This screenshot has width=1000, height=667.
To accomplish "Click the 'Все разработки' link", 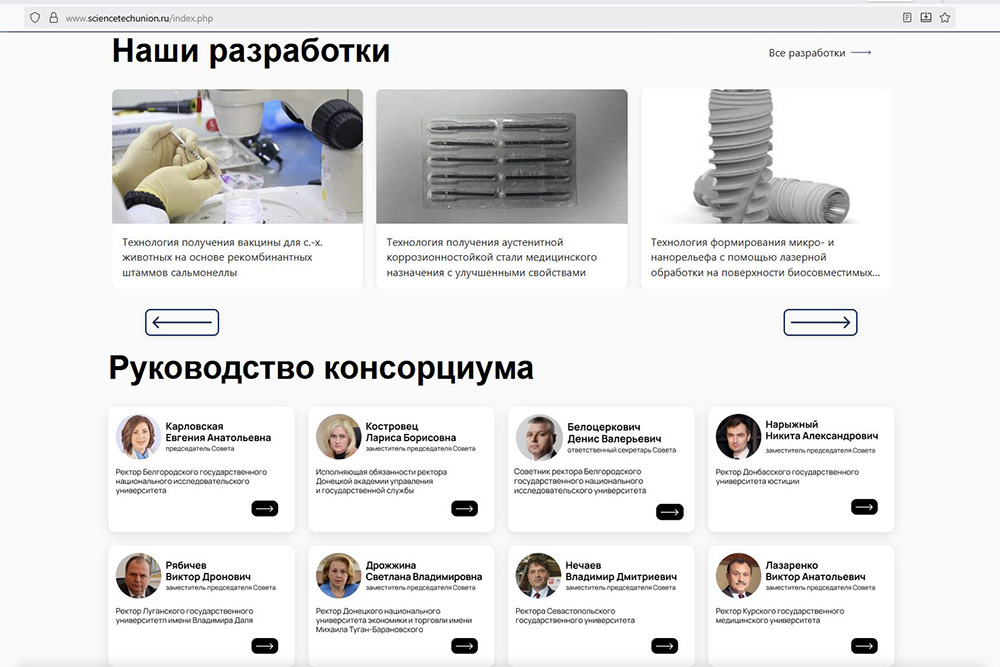I will point(819,53).
